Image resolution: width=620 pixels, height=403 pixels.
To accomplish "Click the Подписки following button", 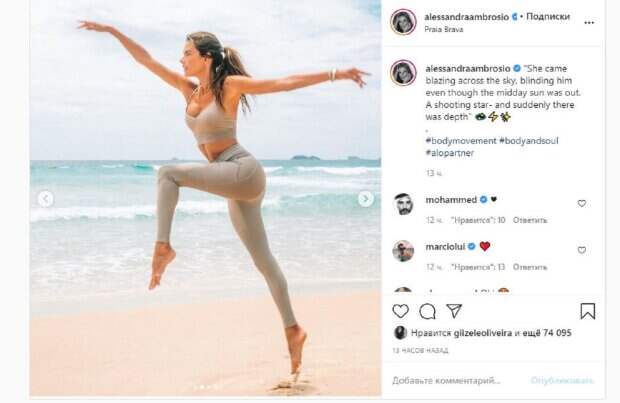I will coord(548,17).
